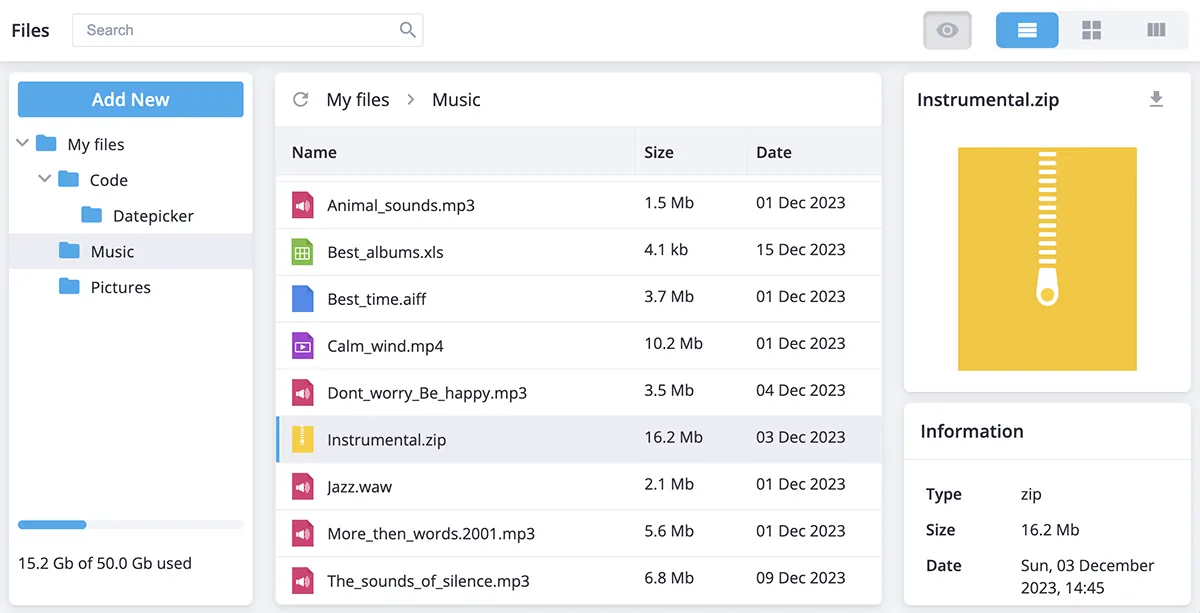Click the download icon for Instrumental.zip
1200x613 pixels.
click(x=1156, y=99)
